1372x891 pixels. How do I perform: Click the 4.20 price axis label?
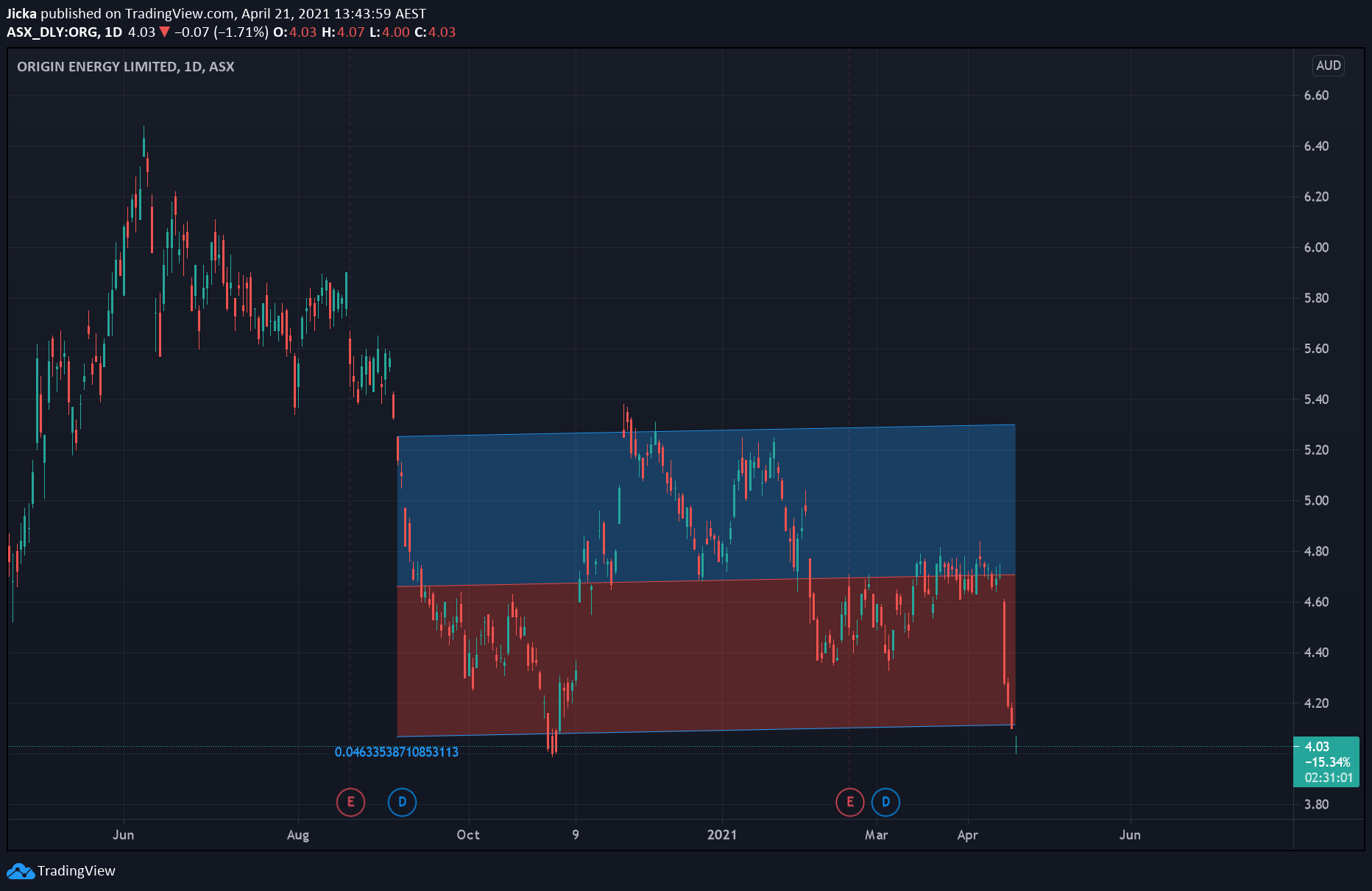(1316, 703)
